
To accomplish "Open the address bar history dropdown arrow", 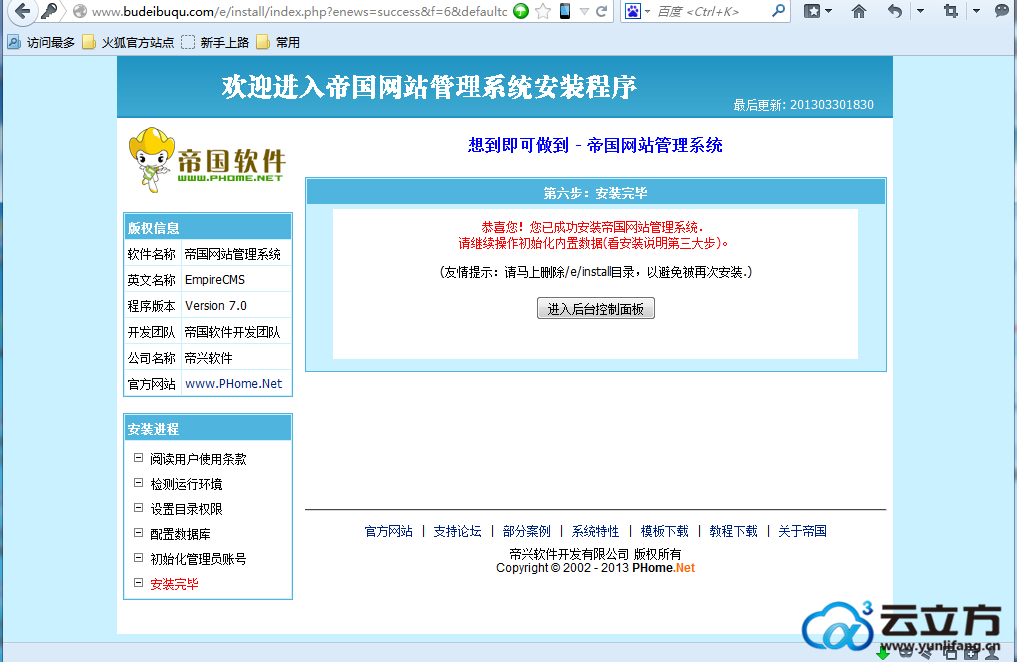I will (x=584, y=12).
